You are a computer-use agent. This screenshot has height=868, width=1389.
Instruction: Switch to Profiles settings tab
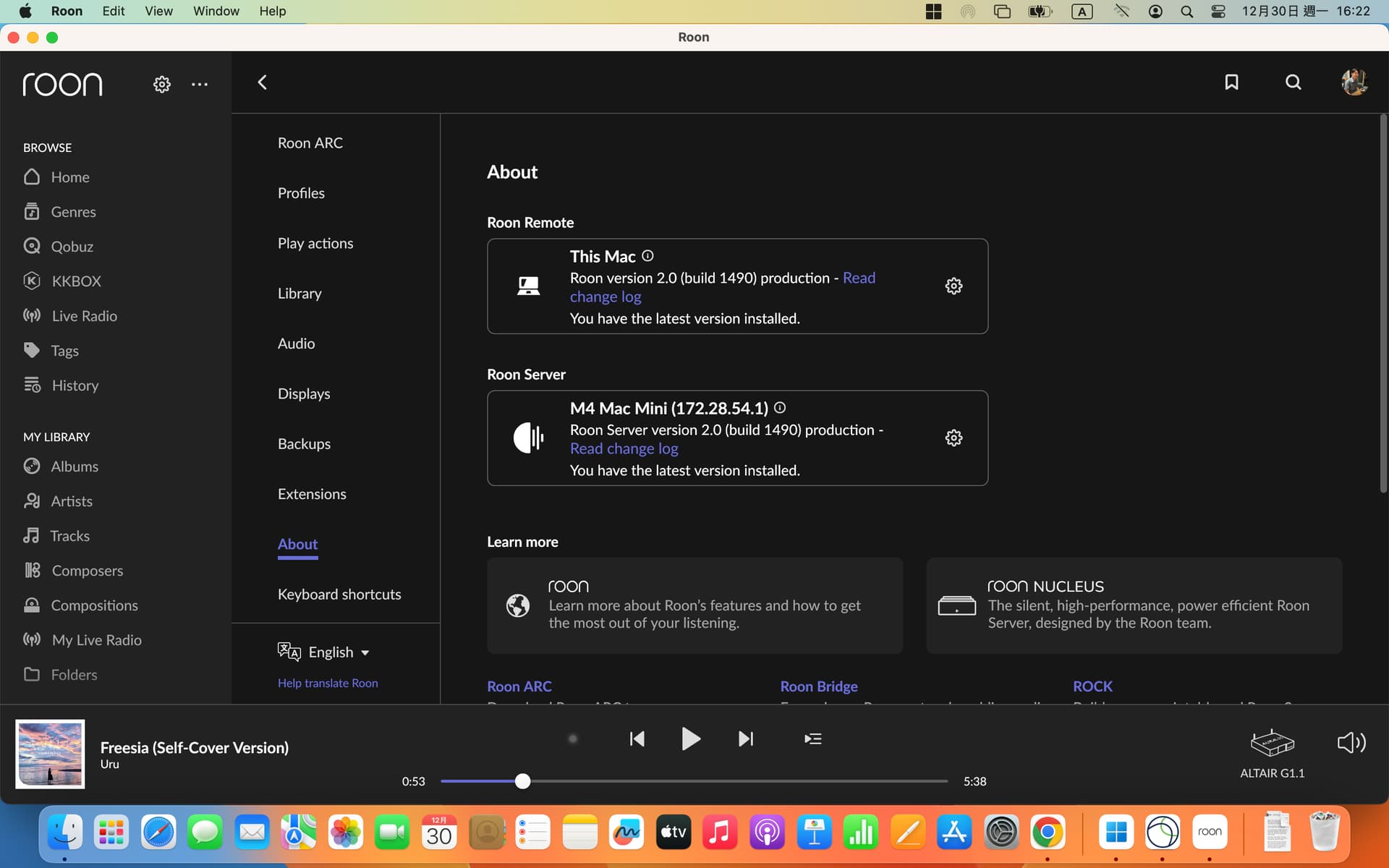[x=301, y=193]
